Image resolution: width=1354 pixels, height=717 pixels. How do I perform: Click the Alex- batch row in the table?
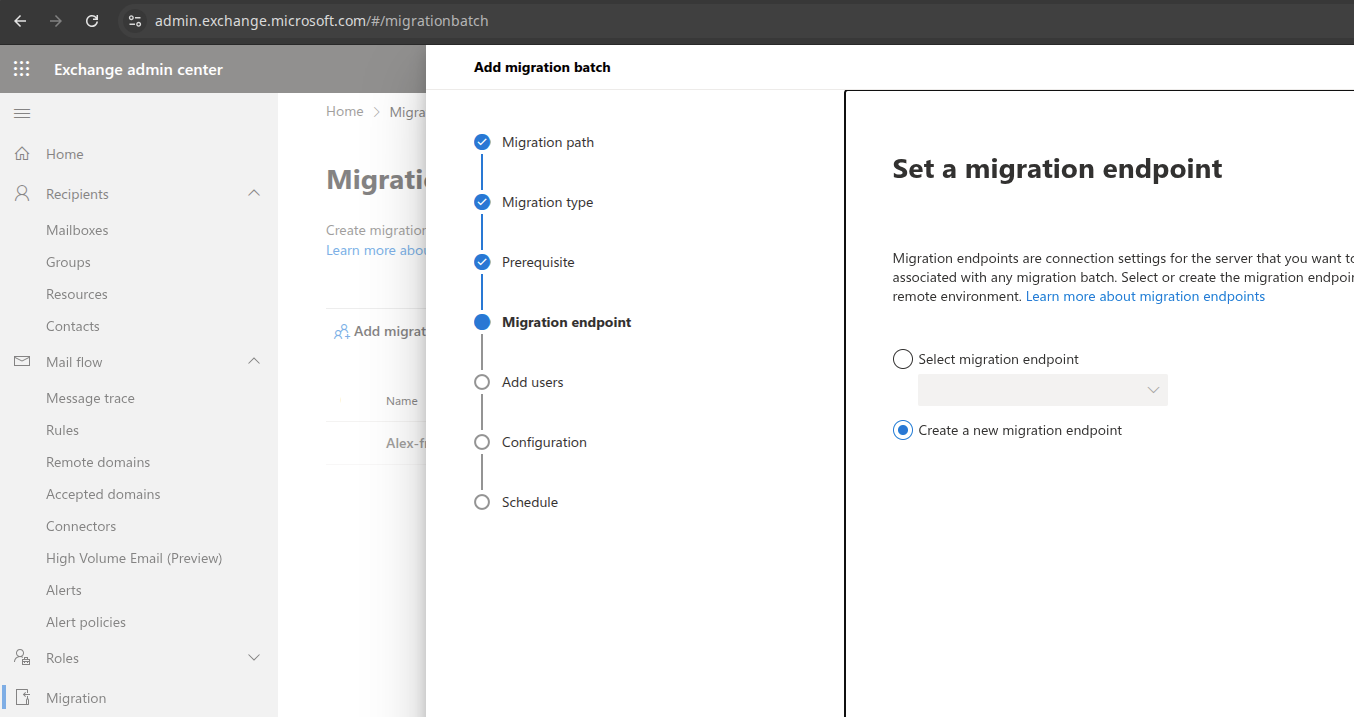click(376, 443)
